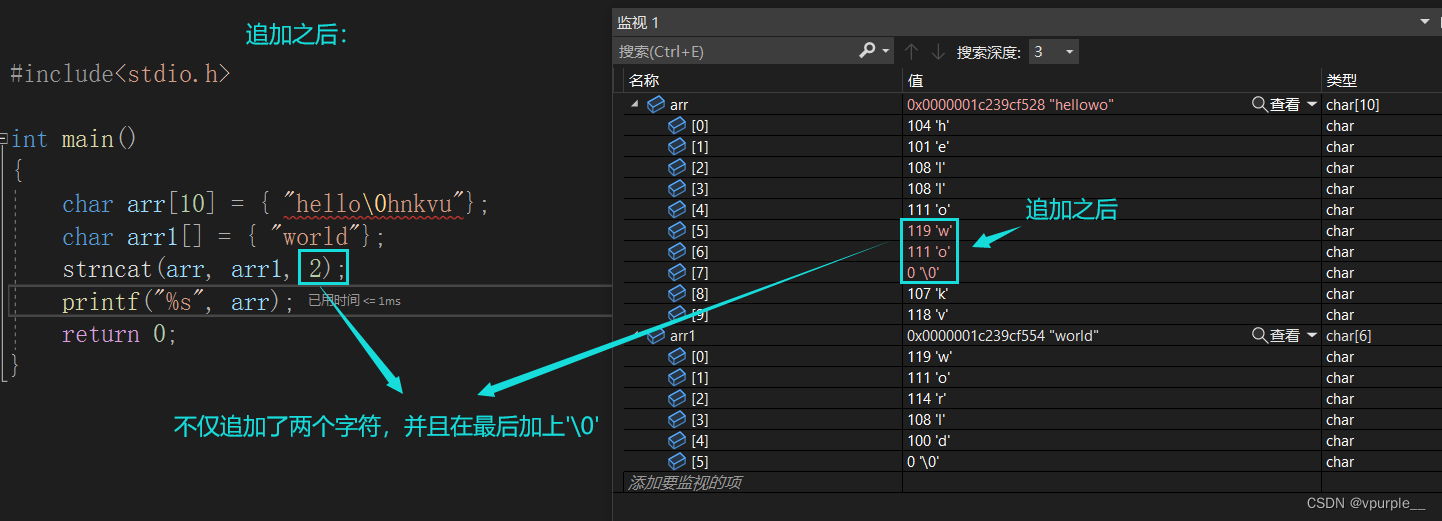Open the search box dropdown arrow
Image resolution: width=1442 pixels, height=521 pixels.
click(x=886, y=51)
